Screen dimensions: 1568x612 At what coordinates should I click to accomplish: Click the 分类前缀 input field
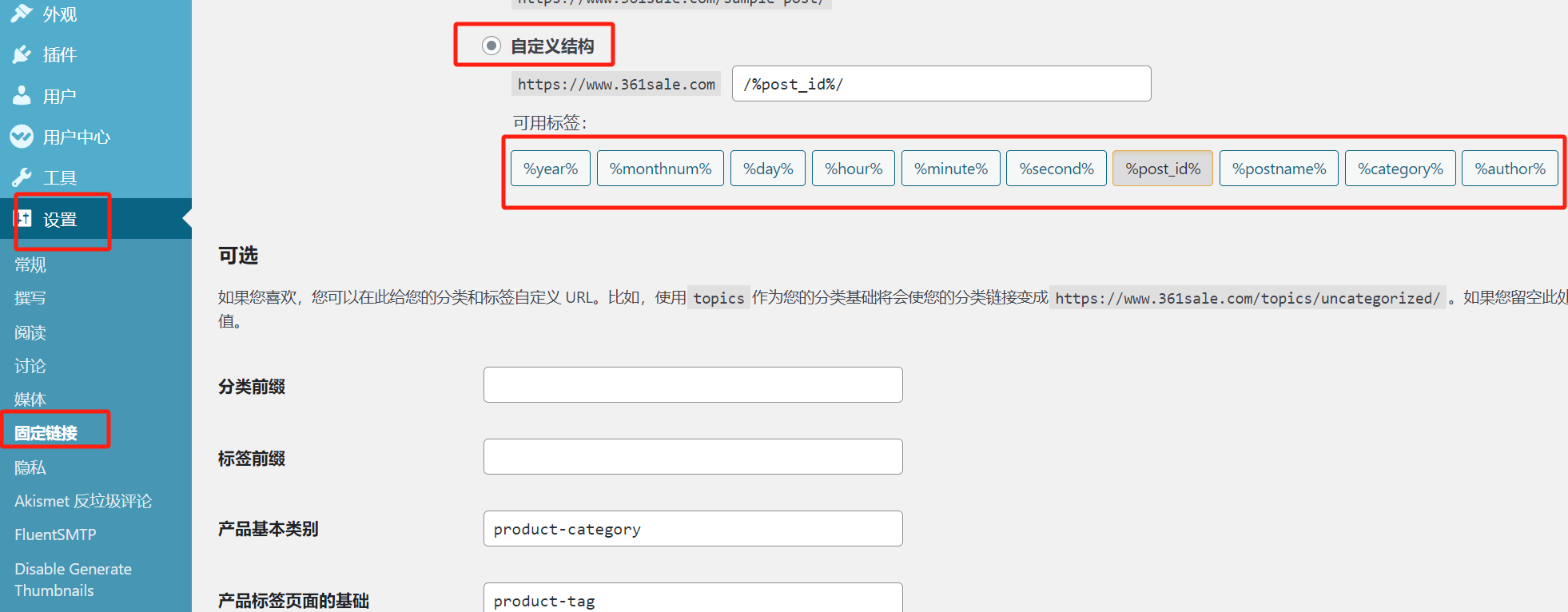pos(693,384)
